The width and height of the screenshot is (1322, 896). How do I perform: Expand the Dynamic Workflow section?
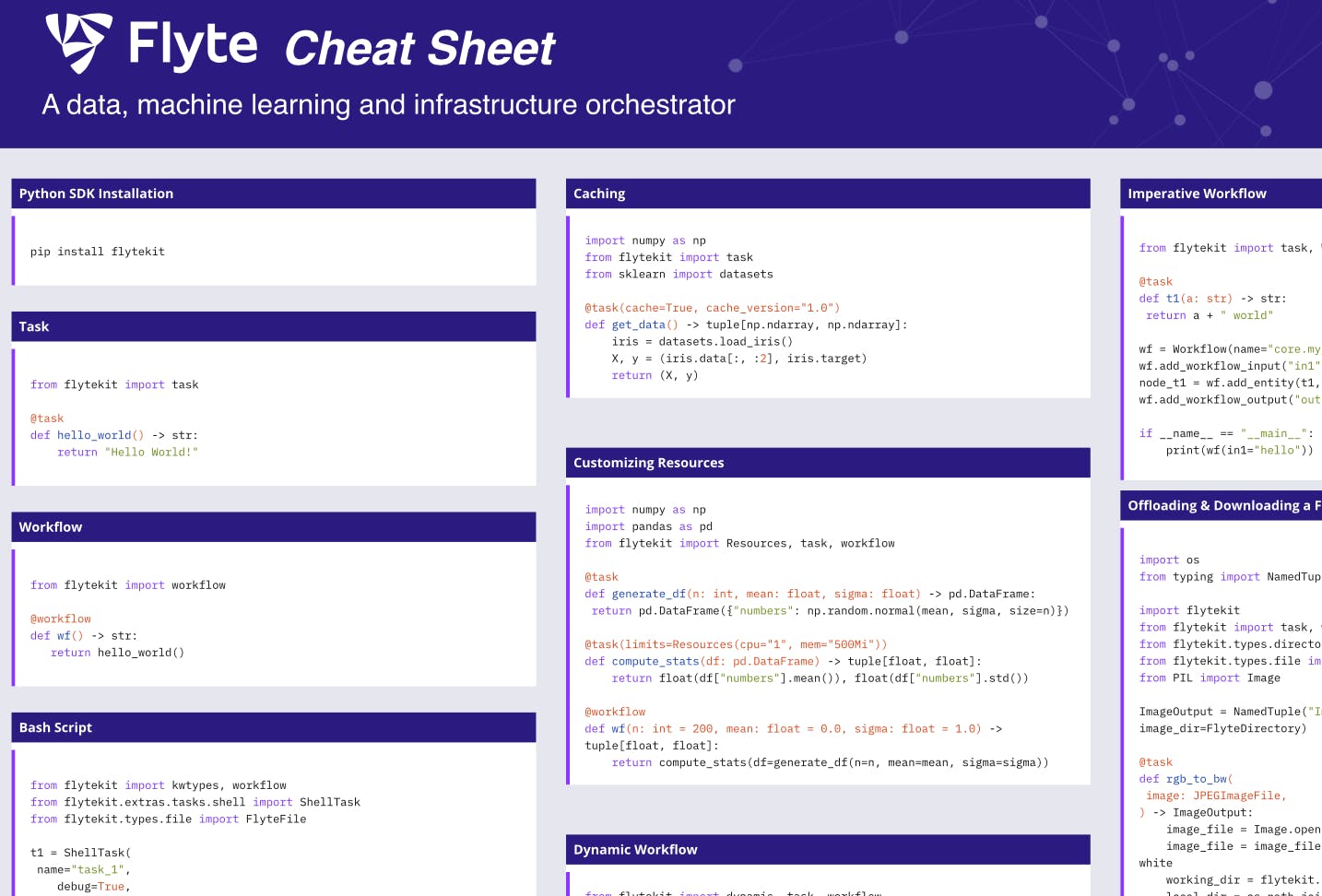(x=635, y=849)
